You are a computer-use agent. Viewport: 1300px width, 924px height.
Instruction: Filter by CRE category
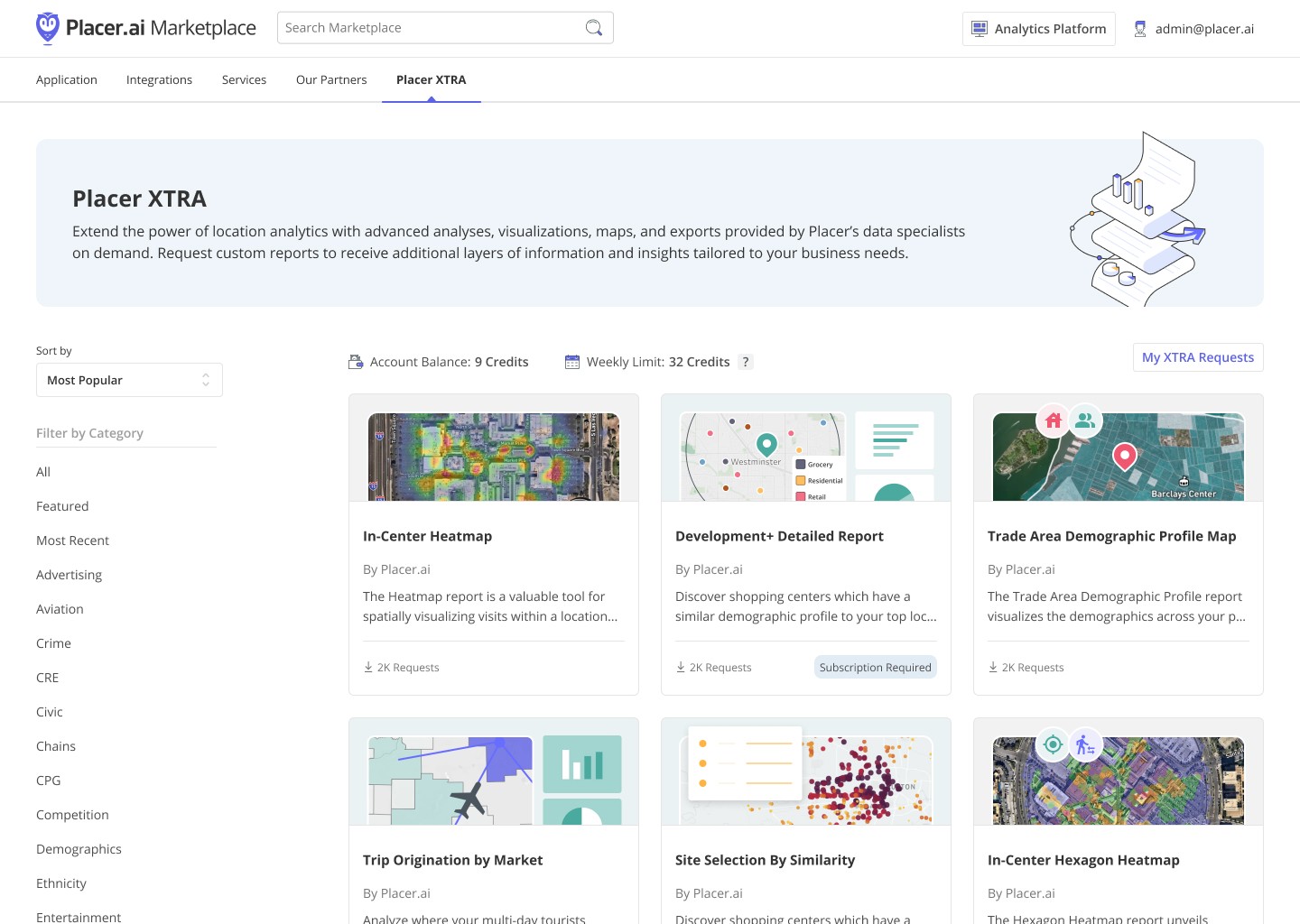47,678
